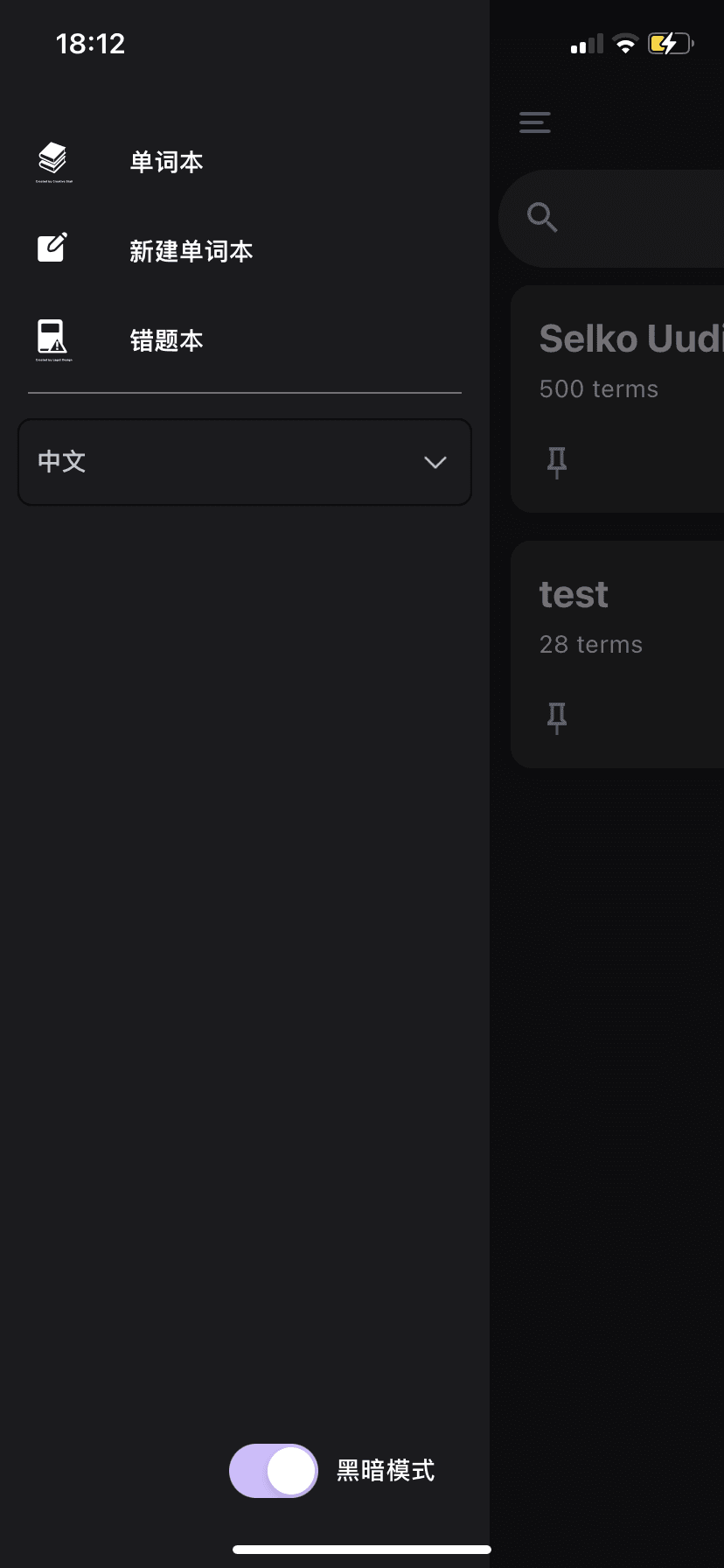Pin the Selko Uud deck
This screenshot has height=1568, width=724.
[x=556, y=461]
